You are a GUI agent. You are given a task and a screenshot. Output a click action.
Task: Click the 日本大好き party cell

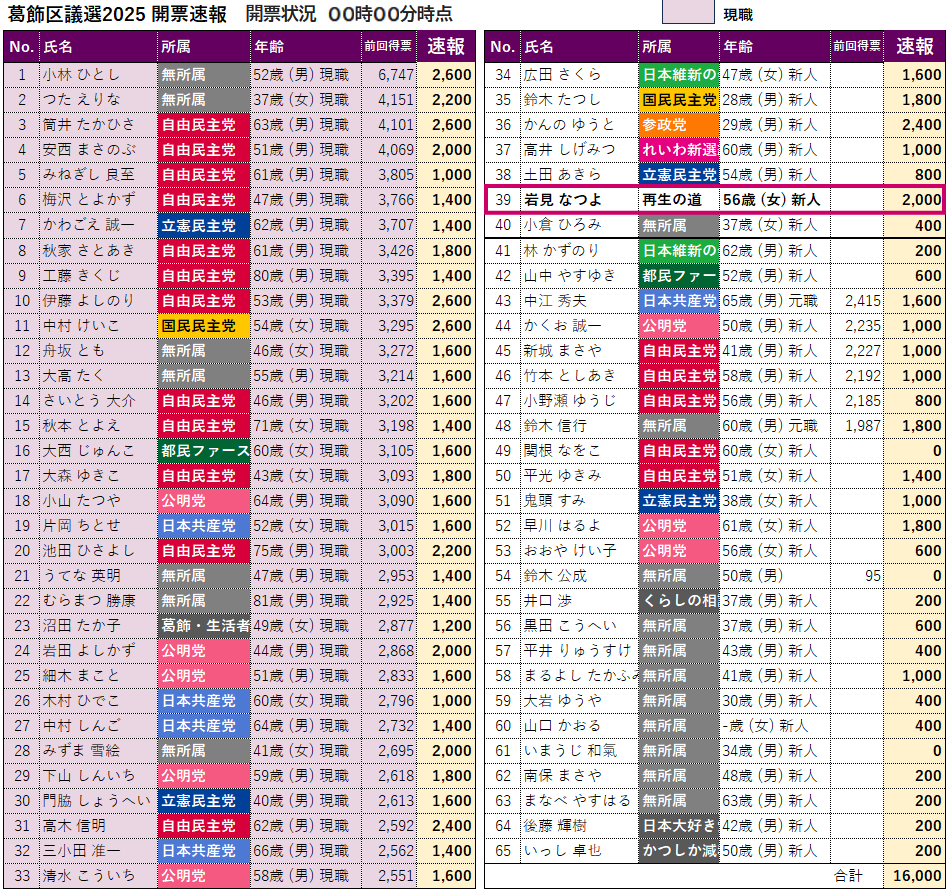678,826
